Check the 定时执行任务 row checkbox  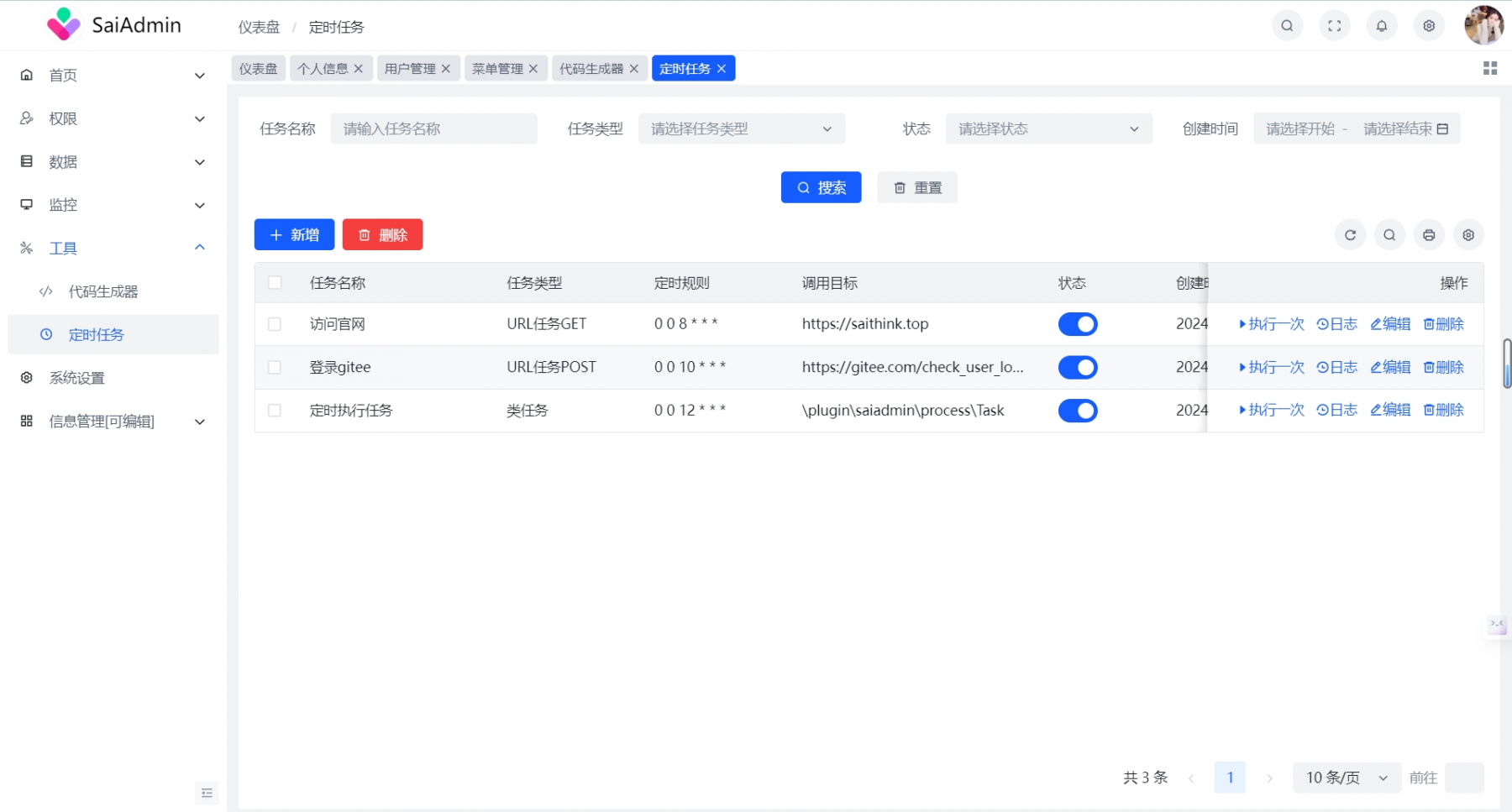pos(275,411)
